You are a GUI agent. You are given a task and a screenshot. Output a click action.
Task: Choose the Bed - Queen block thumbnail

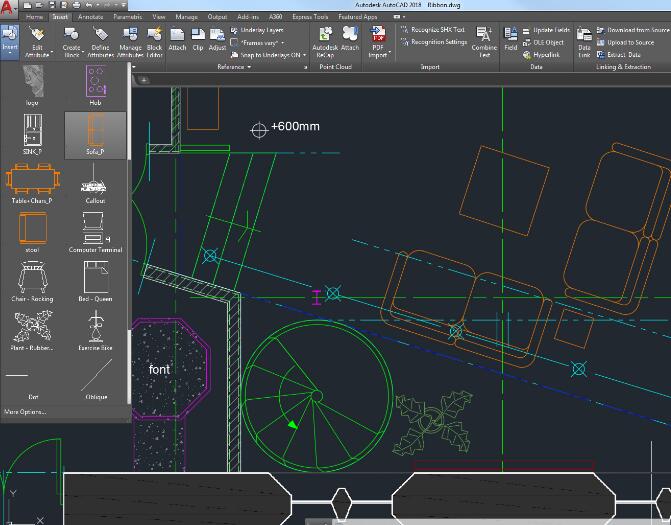click(95, 279)
